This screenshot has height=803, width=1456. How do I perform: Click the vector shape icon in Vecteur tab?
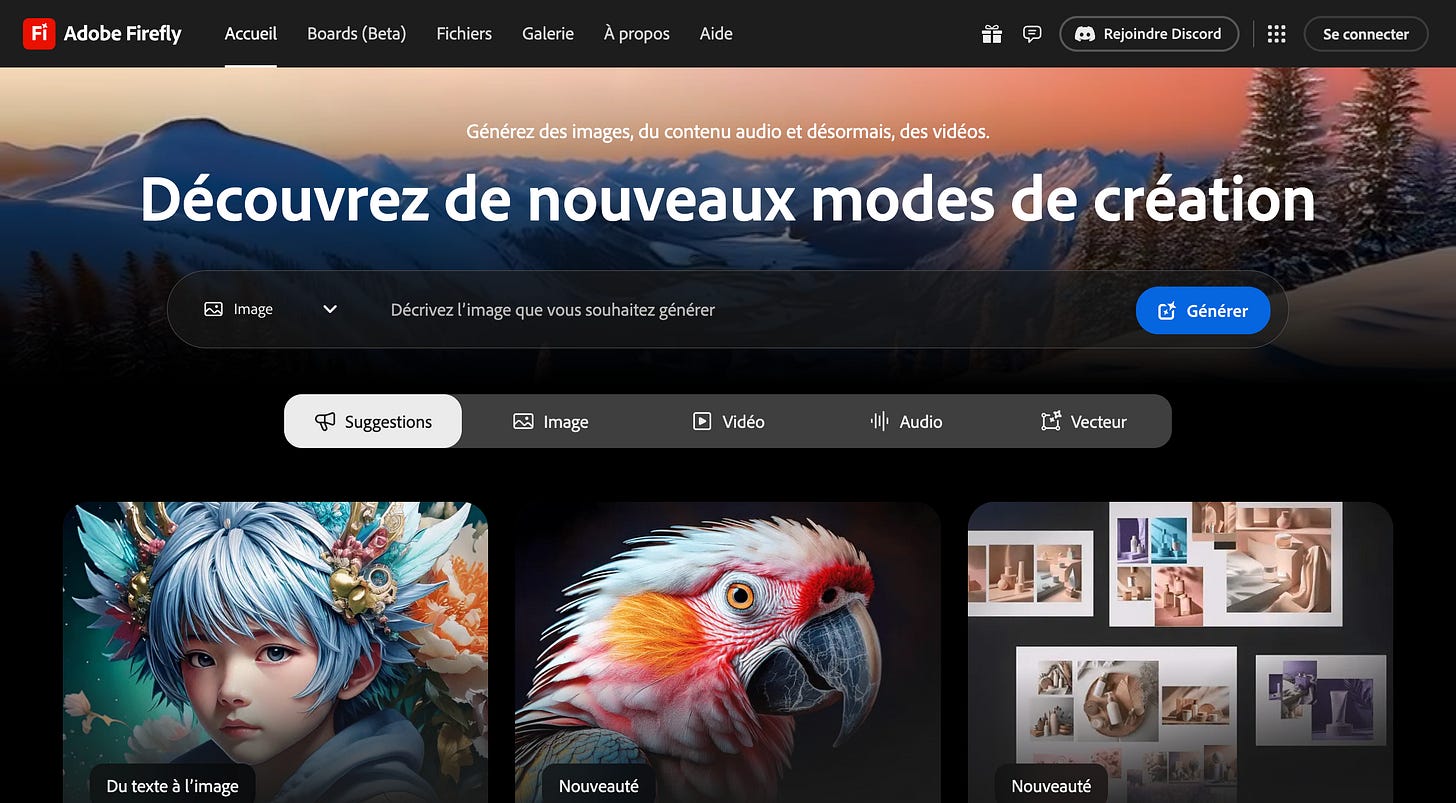(1050, 421)
